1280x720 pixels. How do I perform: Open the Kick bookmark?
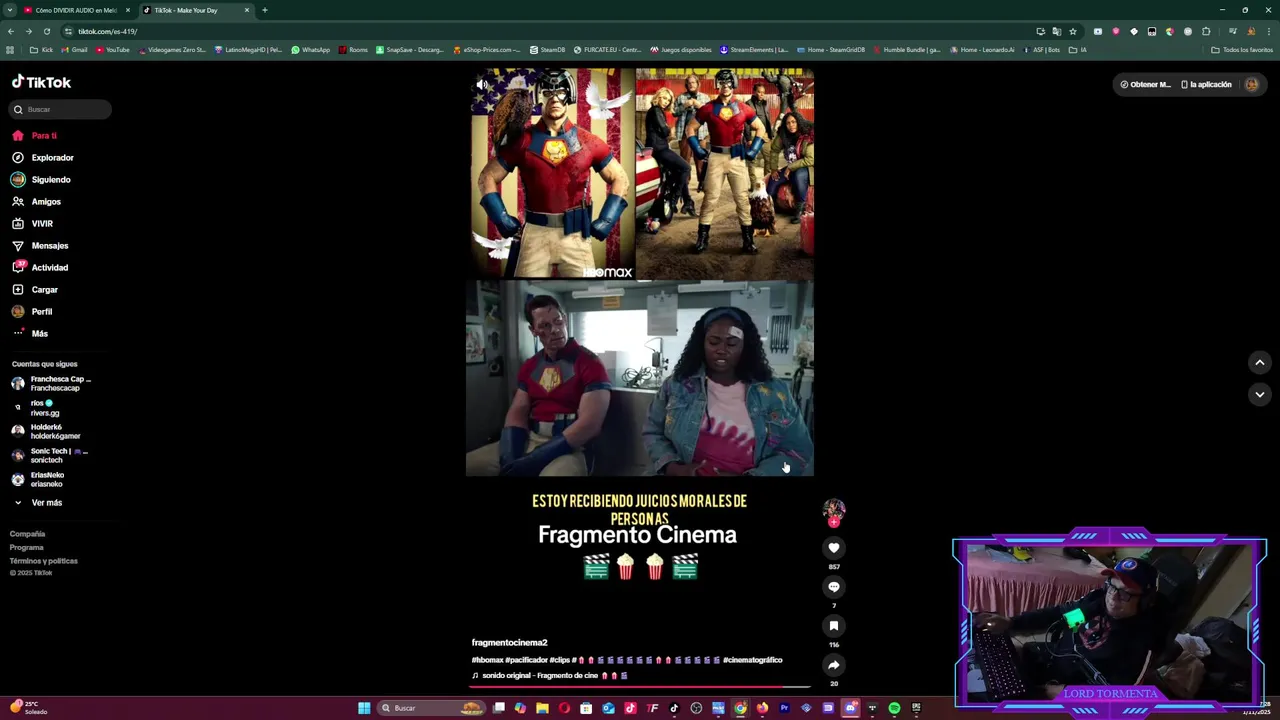click(42, 49)
